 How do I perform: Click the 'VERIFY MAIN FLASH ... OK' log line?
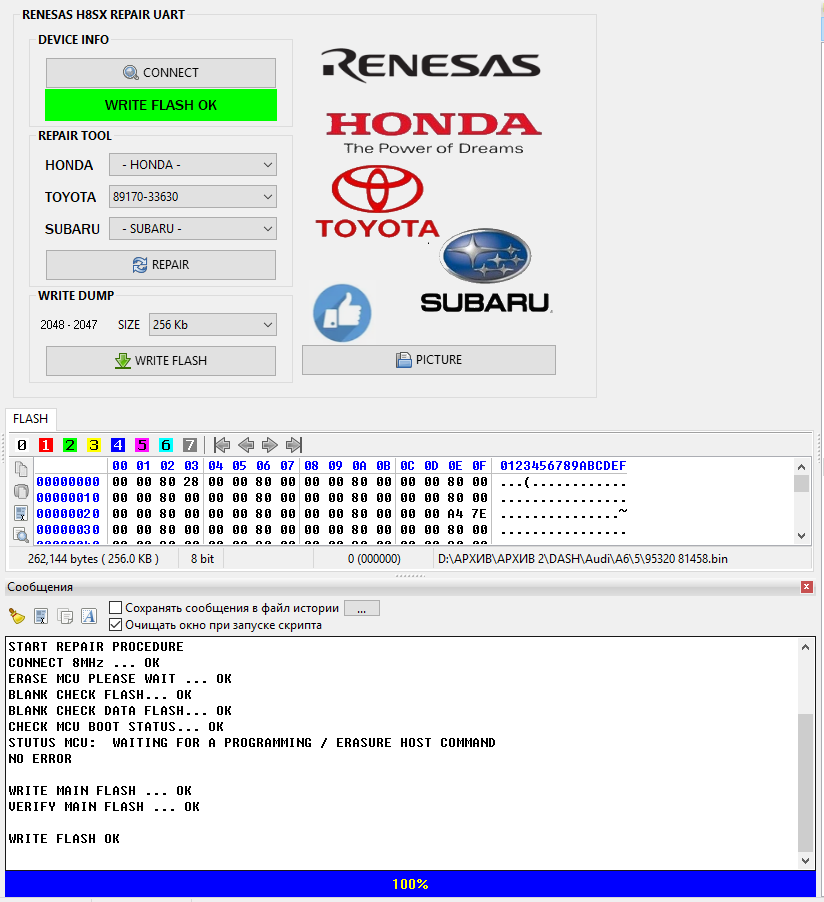[x=104, y=807]
